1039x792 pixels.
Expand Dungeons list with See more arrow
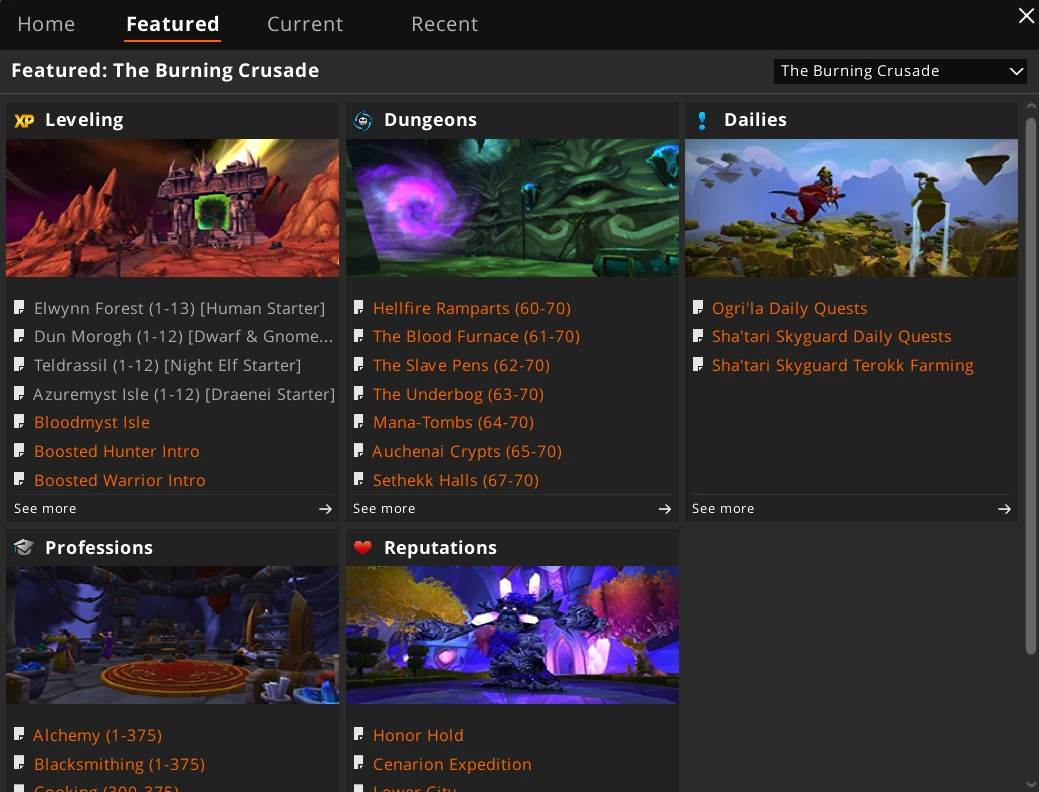point(664,509)
